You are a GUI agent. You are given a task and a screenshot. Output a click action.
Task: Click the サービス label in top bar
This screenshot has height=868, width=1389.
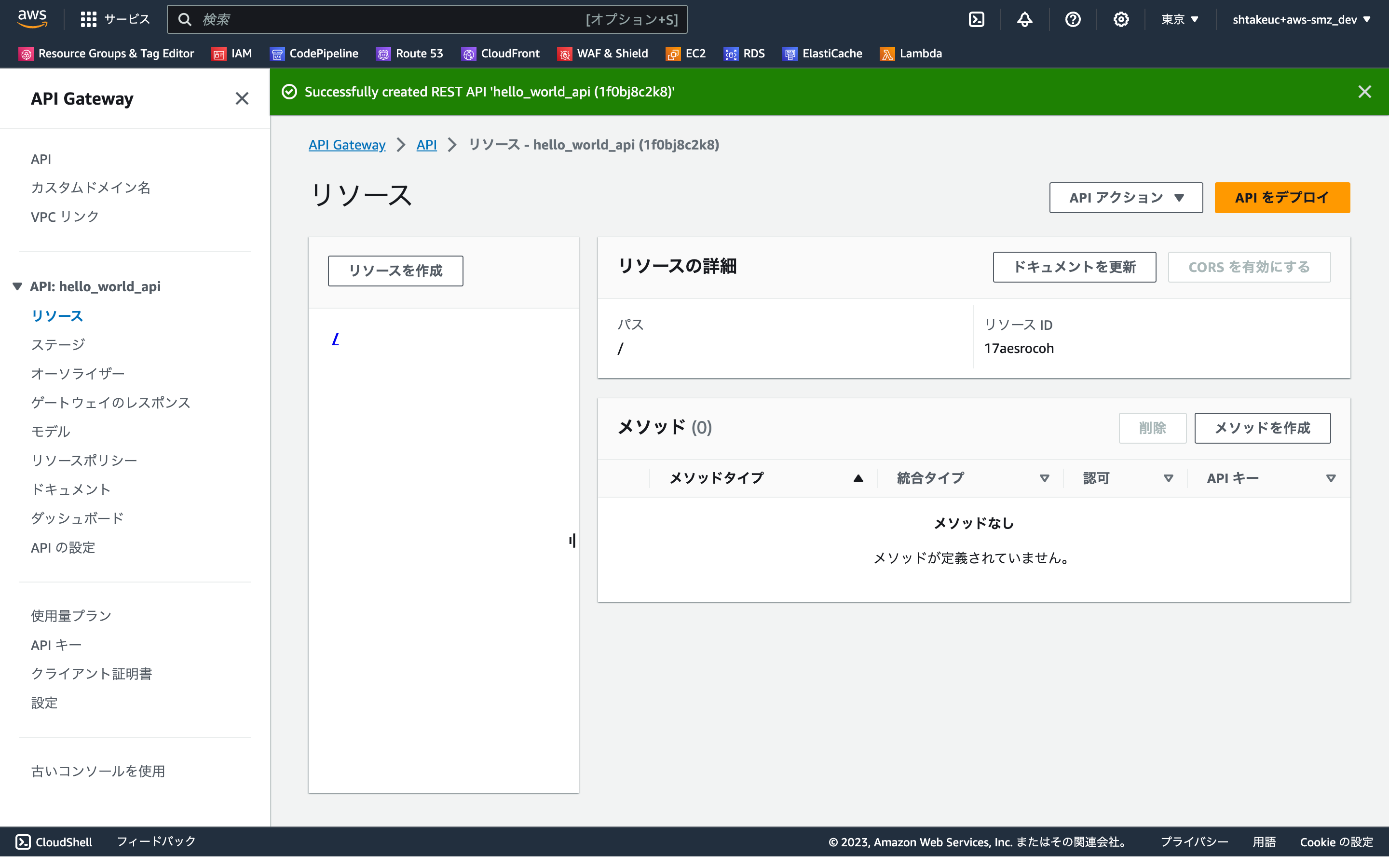pyautogui.click(x=127, y=19)
